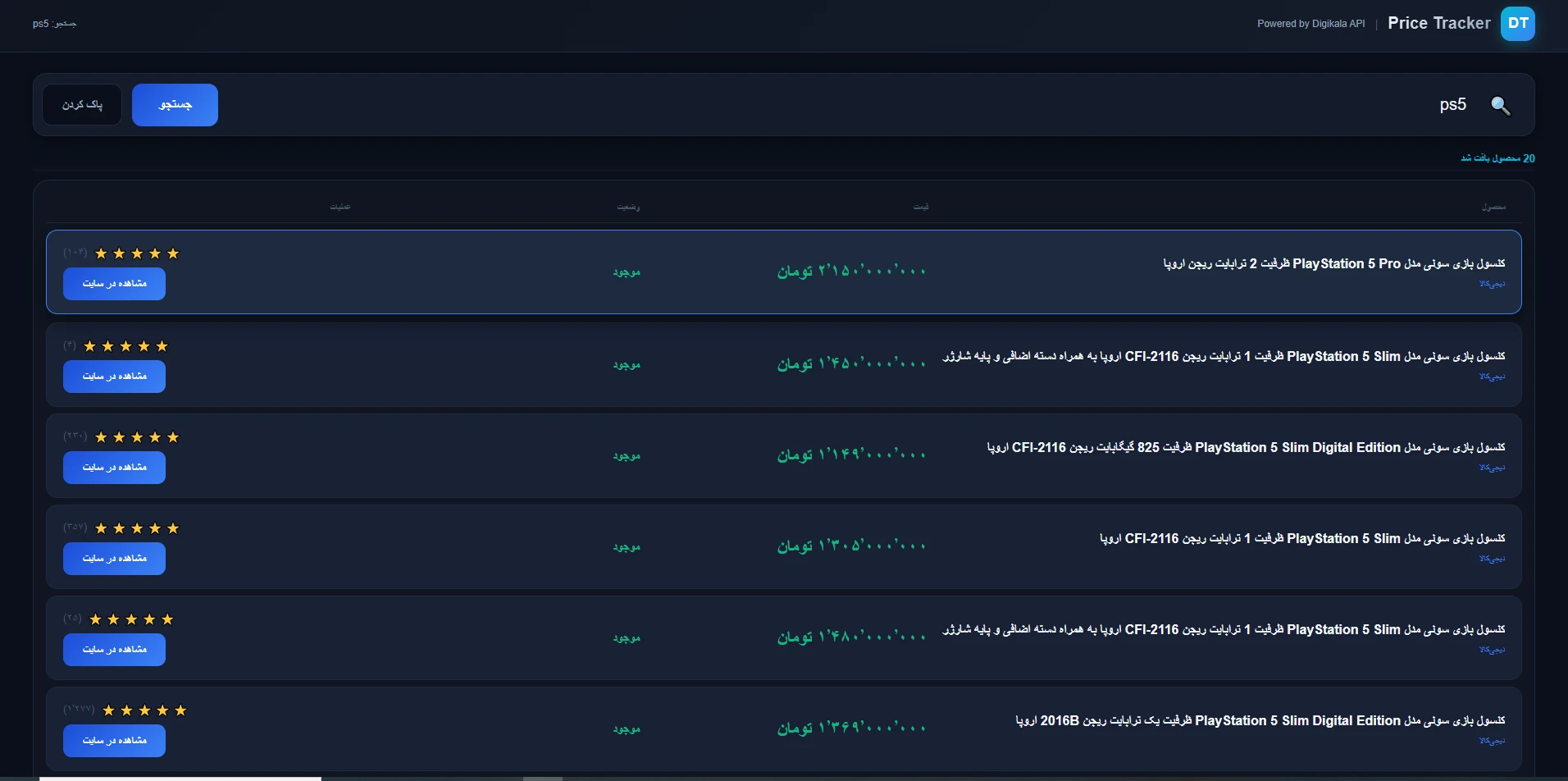Click the price ۱٬۴۵۰٬۰۰۰٬۰۰۰ تومان
Viewport: 1568px width, 781px height.
click(851, 364)
